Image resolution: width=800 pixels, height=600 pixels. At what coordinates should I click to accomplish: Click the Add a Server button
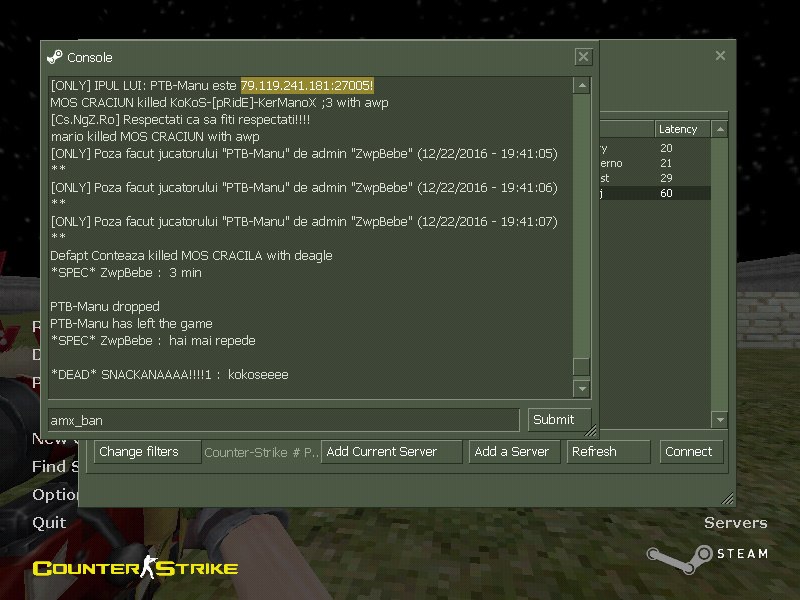(x=512, y=452)
